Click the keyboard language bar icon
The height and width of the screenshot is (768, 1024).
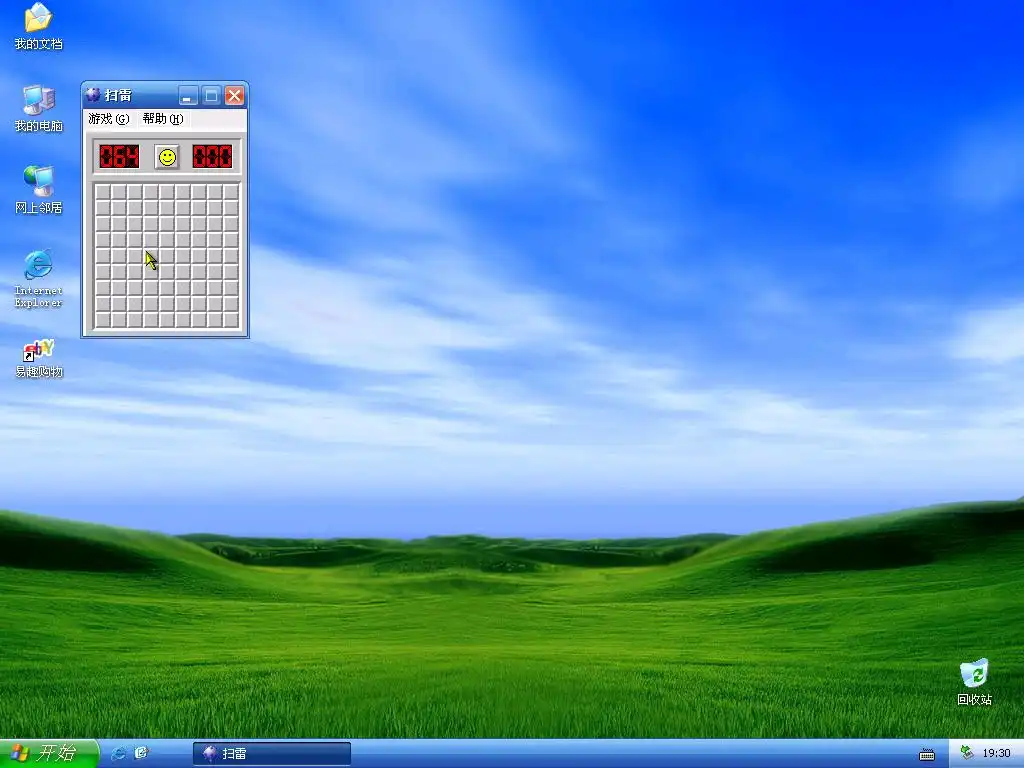[x=927, y=755]
